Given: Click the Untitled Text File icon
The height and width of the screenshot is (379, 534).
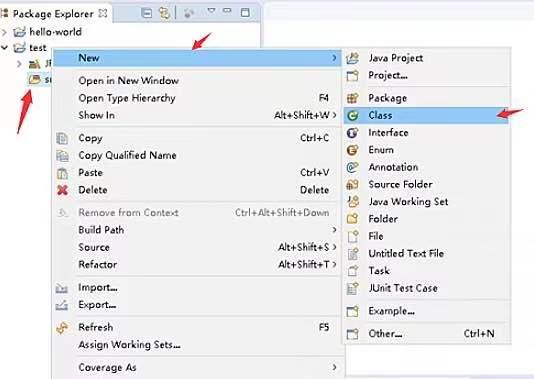Looking at the screenshot, I should pyautogui.click(x=353, y=254).
